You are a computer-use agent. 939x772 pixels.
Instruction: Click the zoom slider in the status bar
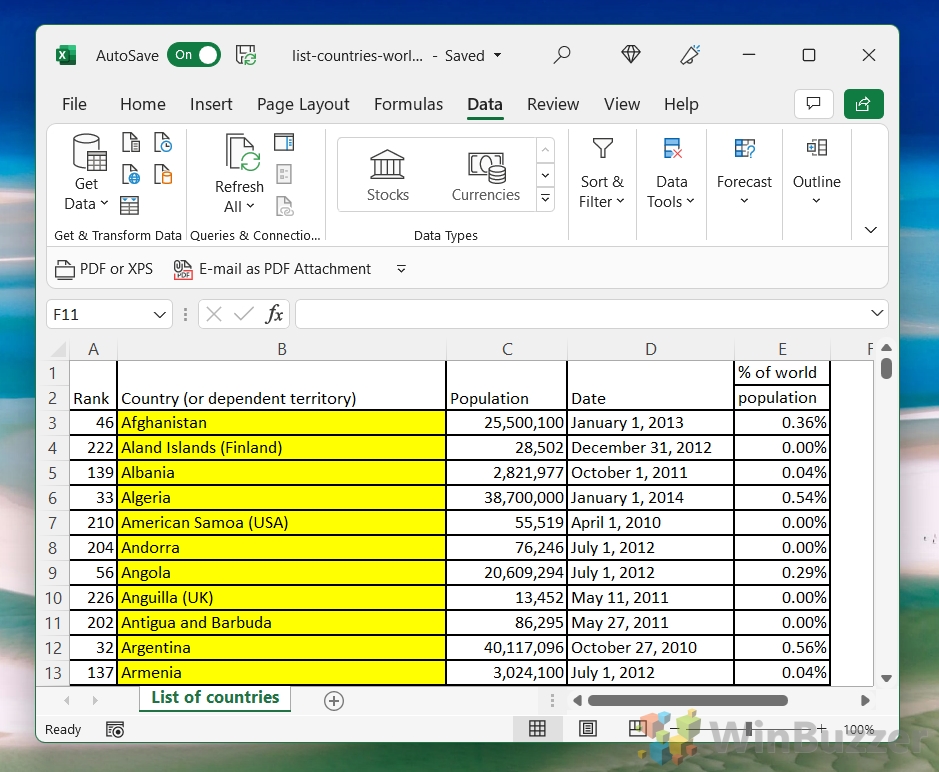[x=748, y=729]
